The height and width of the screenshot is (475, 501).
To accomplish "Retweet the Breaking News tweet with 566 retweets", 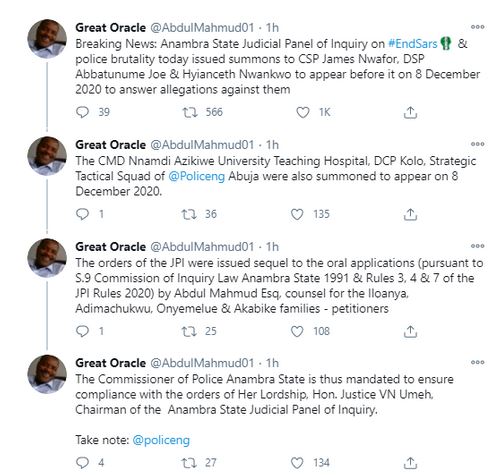I will [190, 112].
